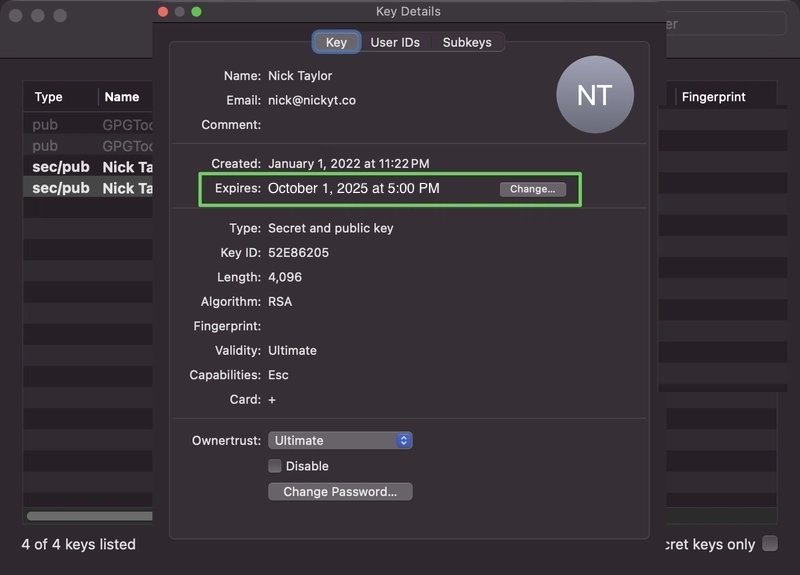Close the Key Details window

click(163, 12)
